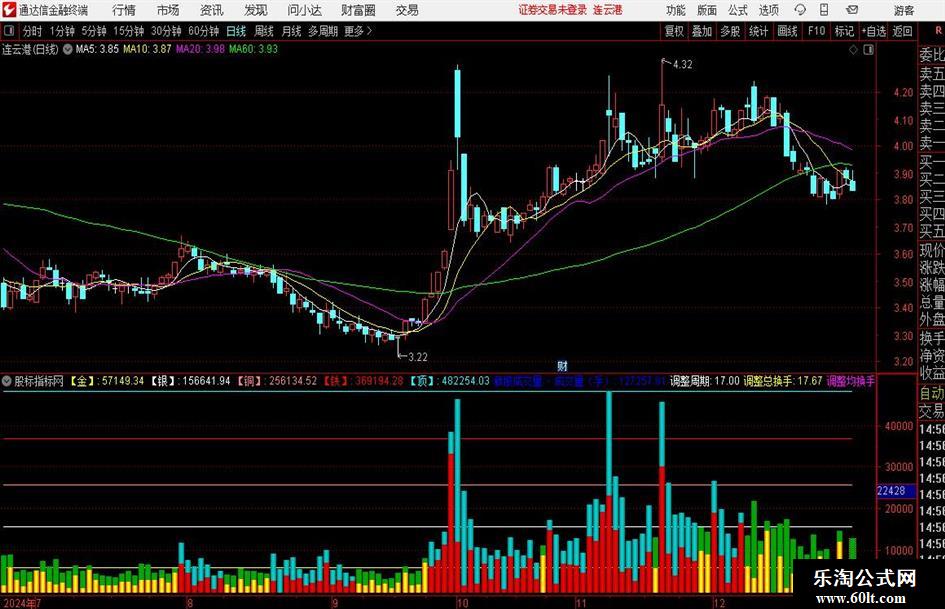The height and width of the screenshot is (609, 945).
Task: Click the 叠加 overlay button
Action: point(702,31)
